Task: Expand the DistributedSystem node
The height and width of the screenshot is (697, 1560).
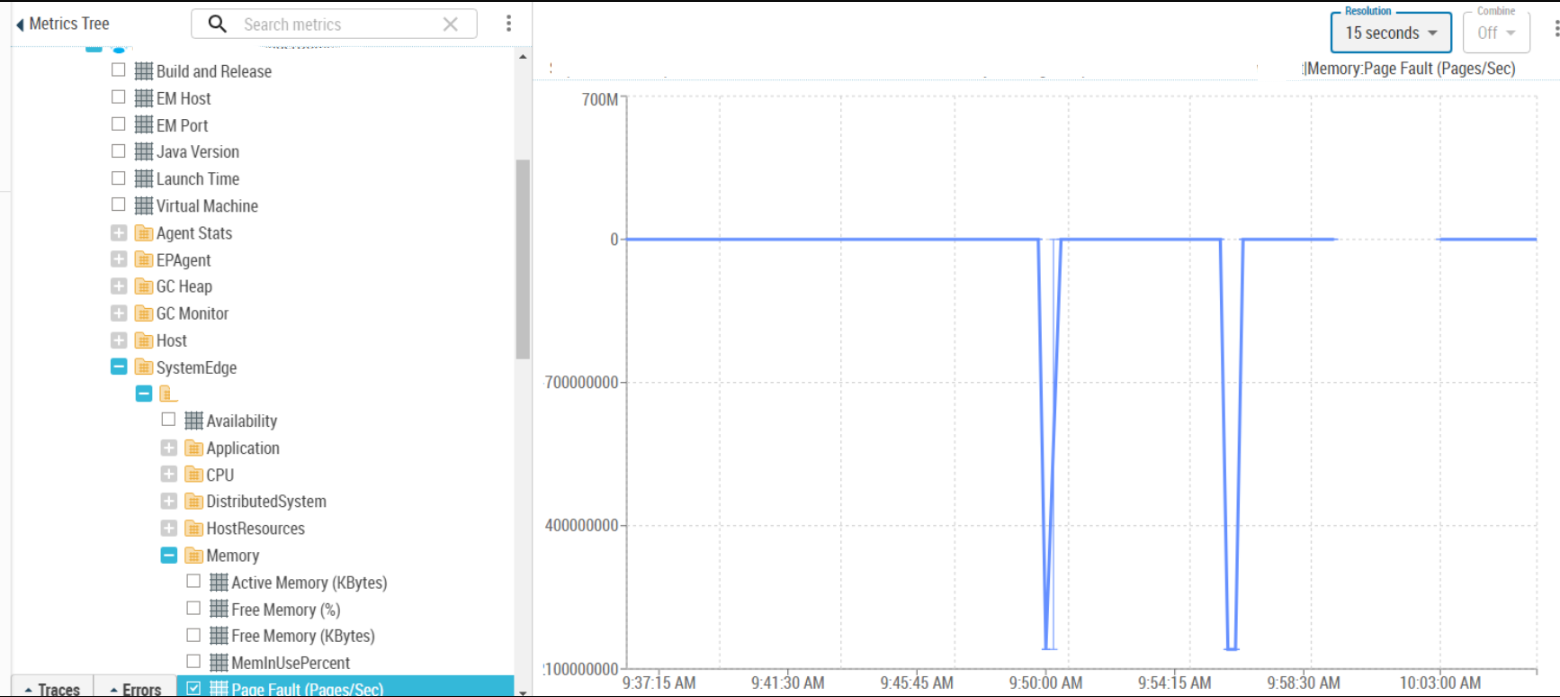Action: click(x=168, y=501)
